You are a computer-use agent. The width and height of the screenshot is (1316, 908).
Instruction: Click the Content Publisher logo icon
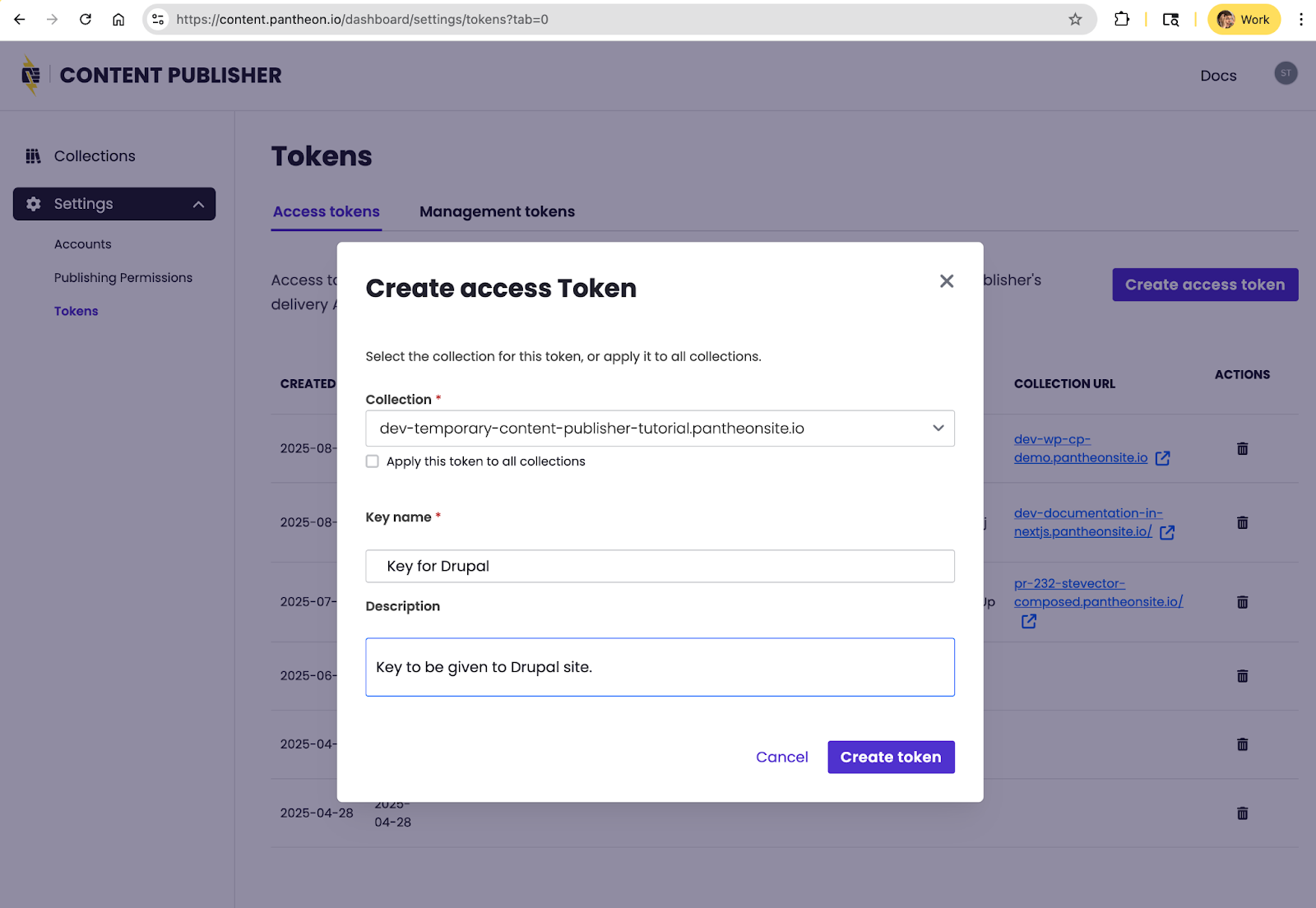pos(30,76)
